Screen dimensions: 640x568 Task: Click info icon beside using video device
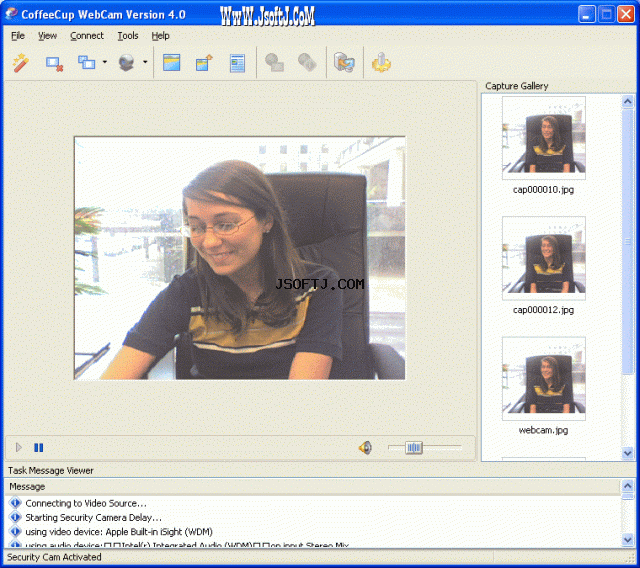(x=15, y=532)
